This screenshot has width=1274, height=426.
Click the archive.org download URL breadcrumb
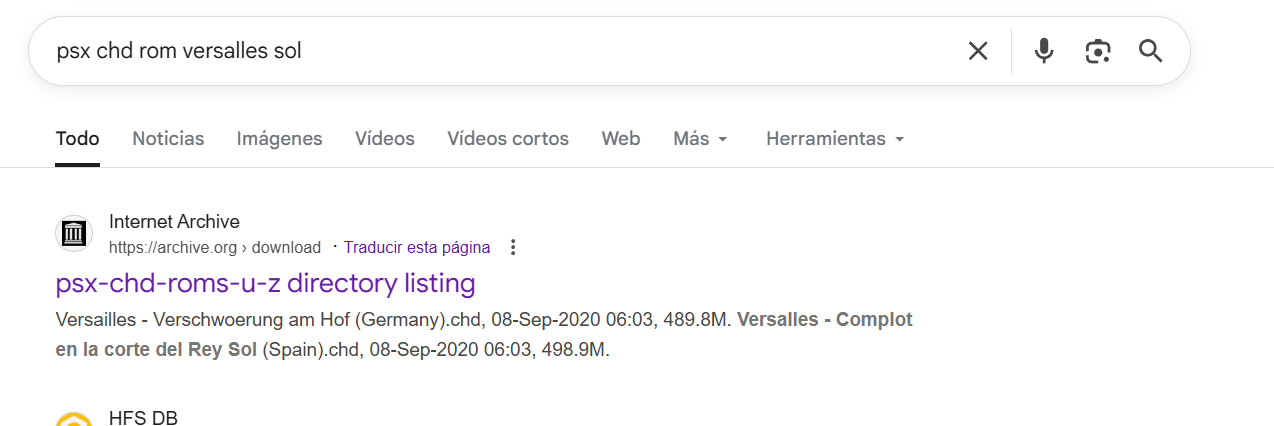click(x=215, y=247)
